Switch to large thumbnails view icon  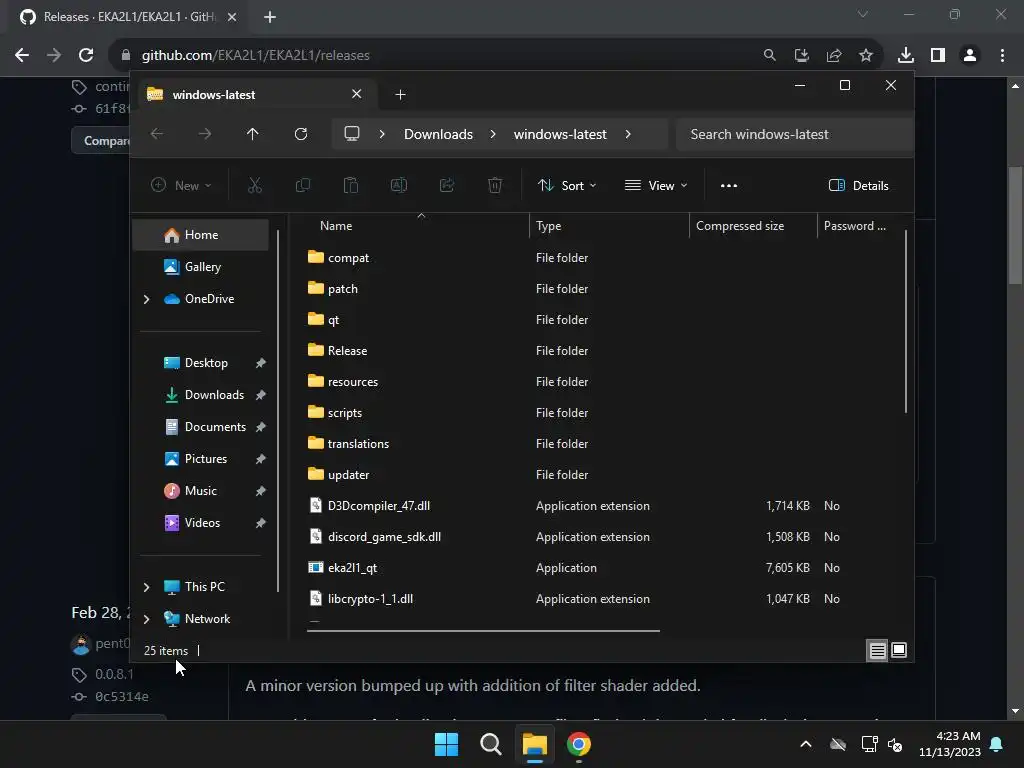(x=899, y=650)
